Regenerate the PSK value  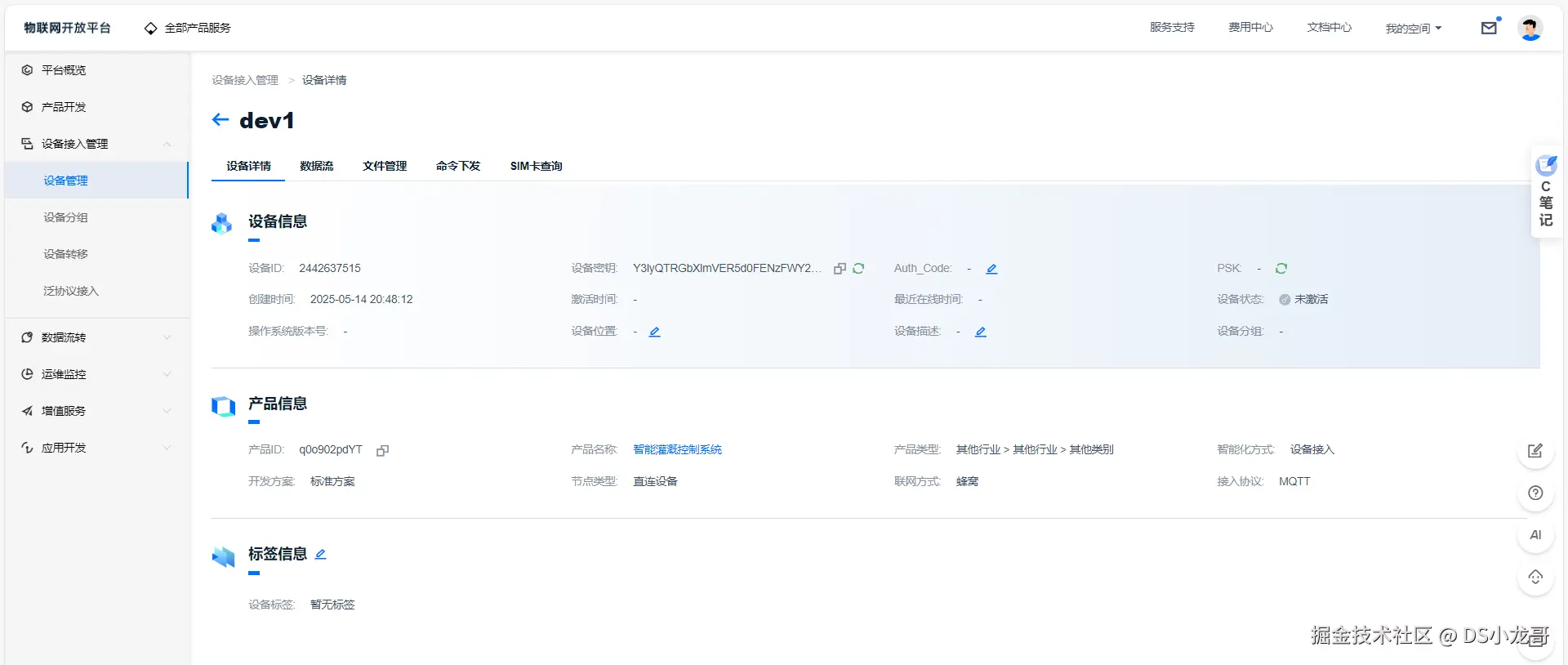[1281, 269]
